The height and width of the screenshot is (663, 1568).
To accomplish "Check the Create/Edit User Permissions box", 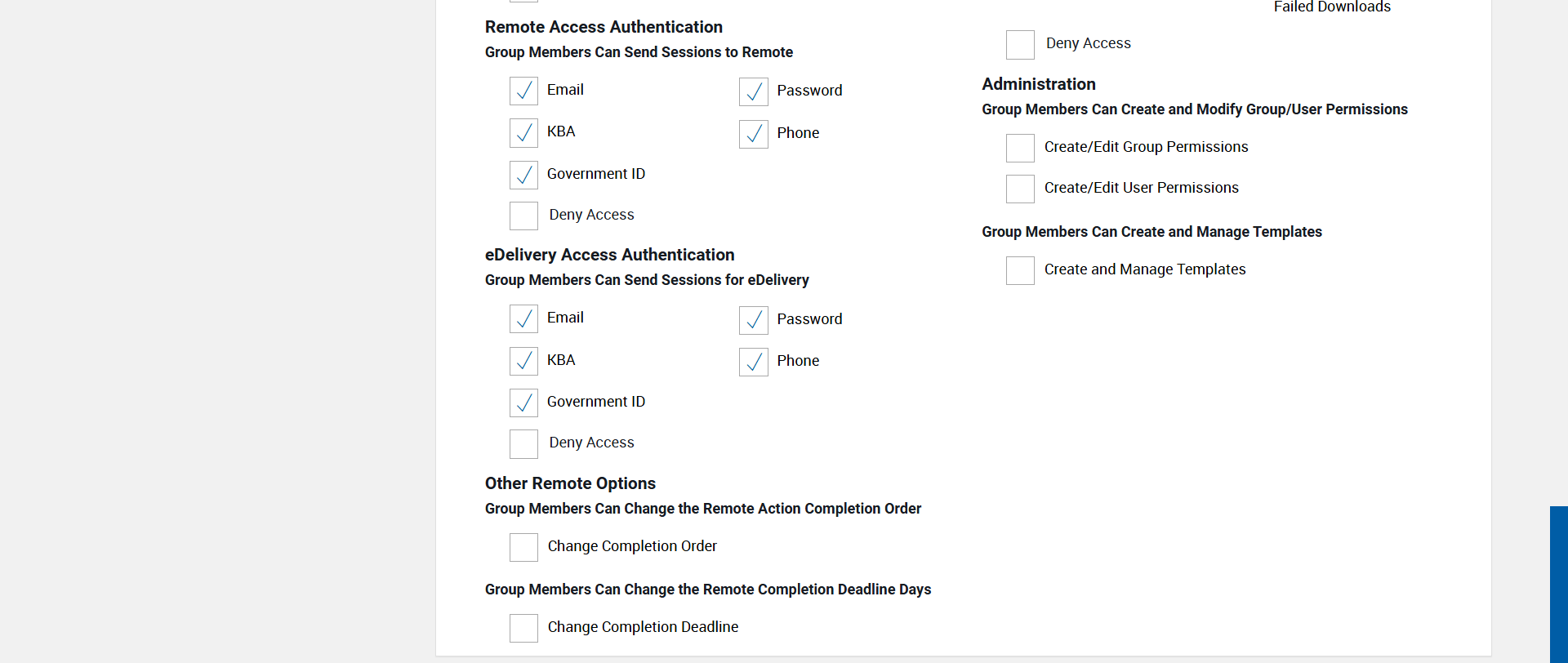I will [1020, 189].
